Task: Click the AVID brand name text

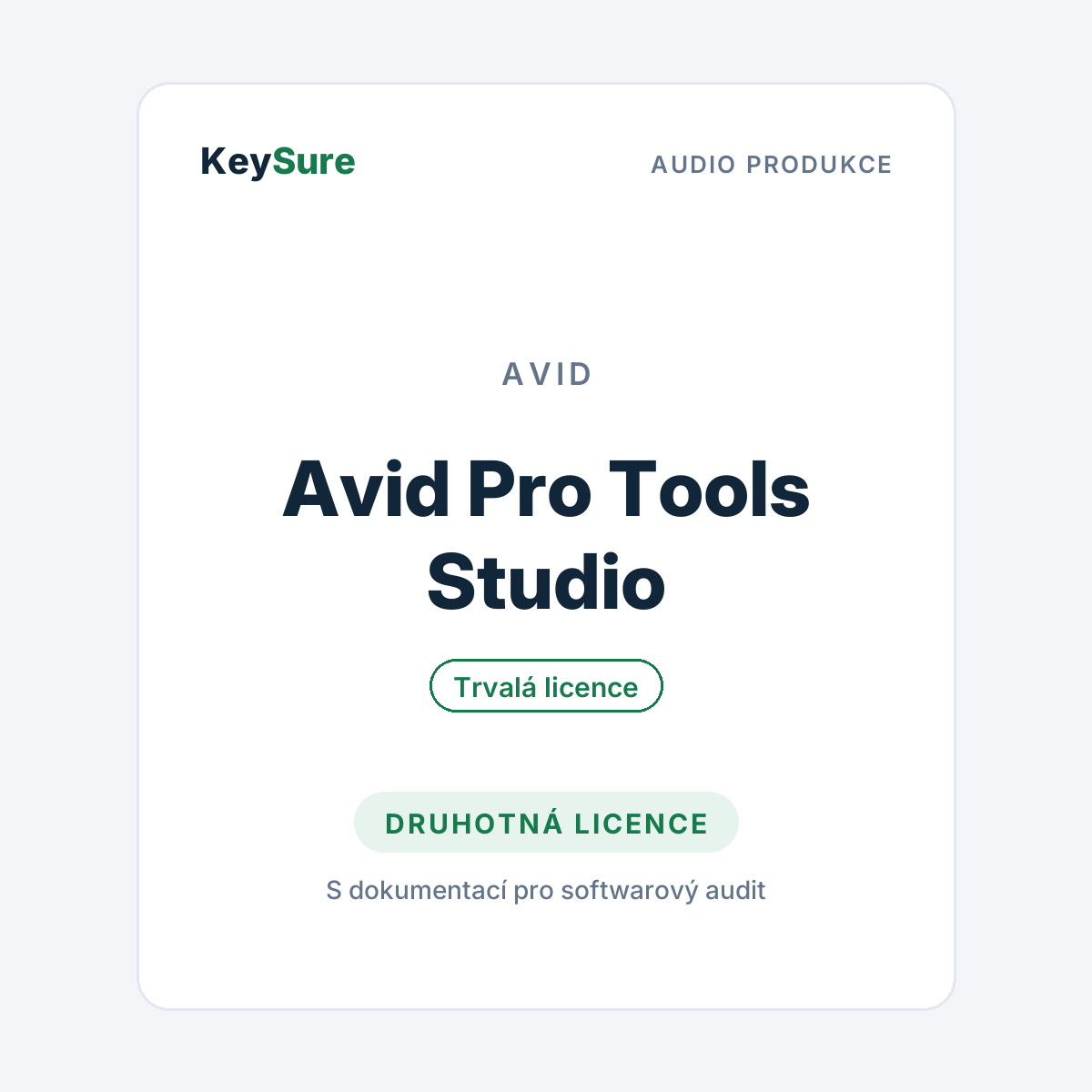Action: (x=547, y=374)
